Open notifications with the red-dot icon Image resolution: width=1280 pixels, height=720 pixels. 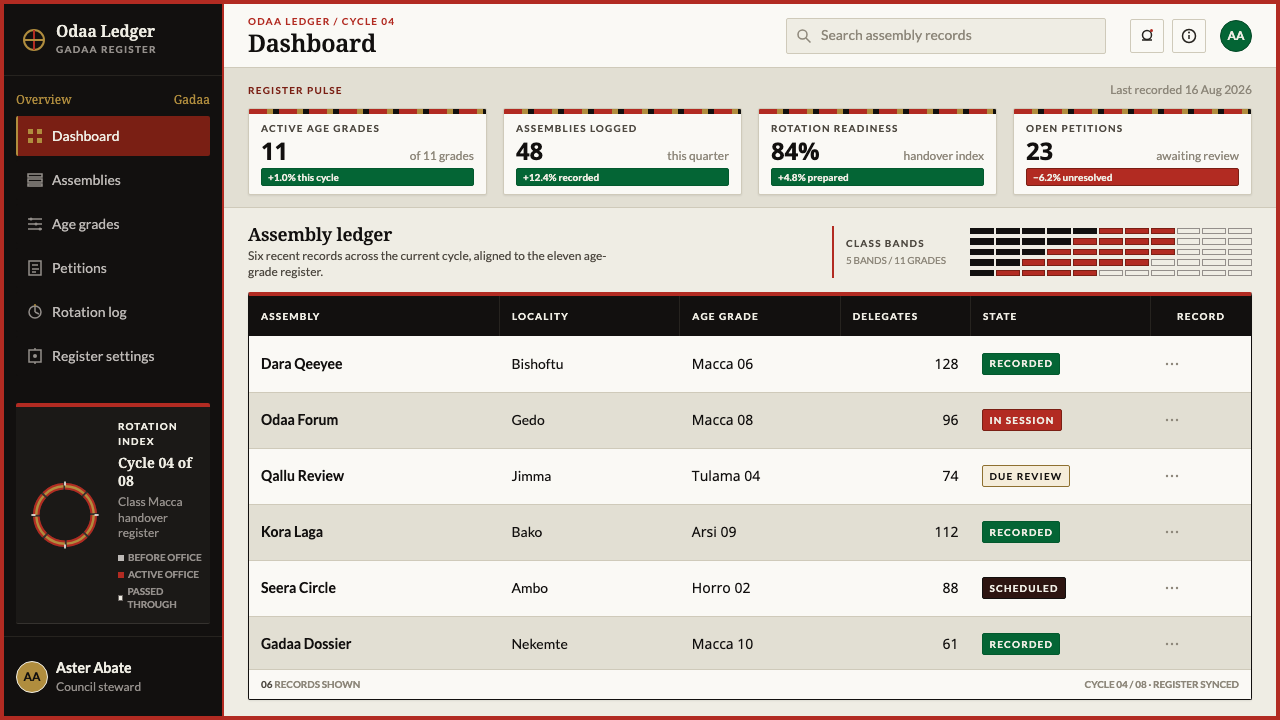point(1147,36)
